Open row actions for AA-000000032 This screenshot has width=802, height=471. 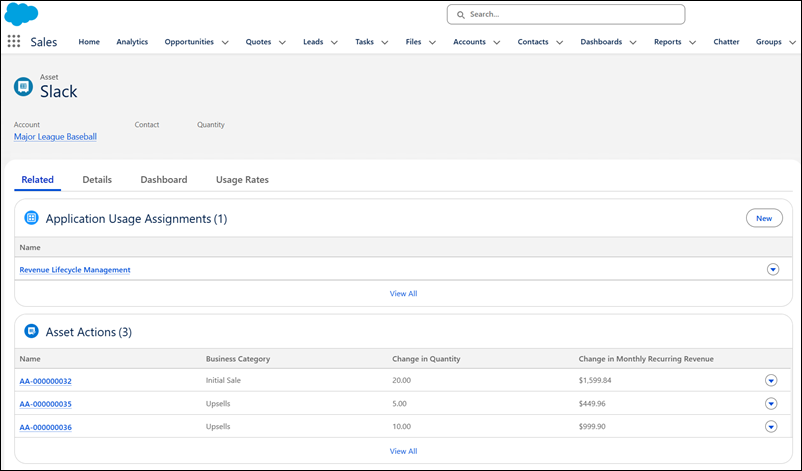tap(771, 380)
